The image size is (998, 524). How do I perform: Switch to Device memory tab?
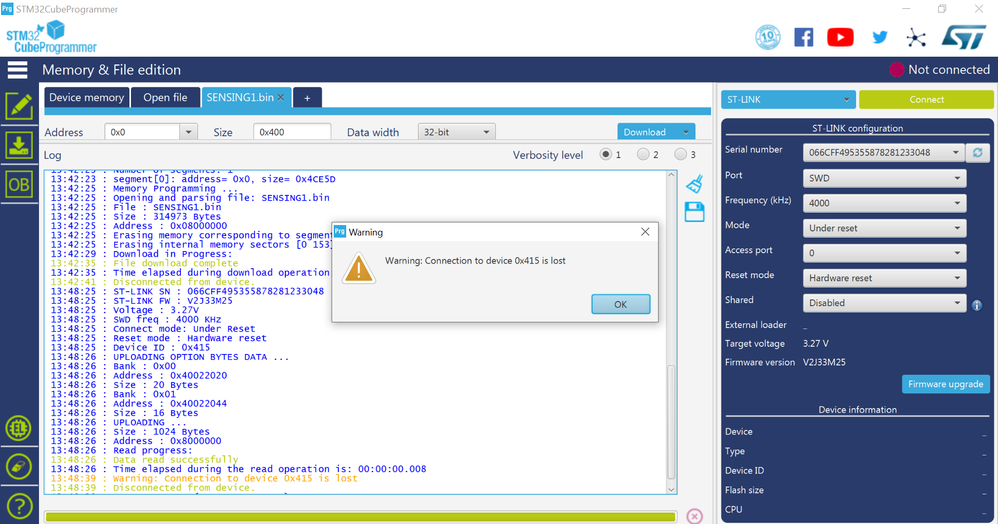click(87, 97)
